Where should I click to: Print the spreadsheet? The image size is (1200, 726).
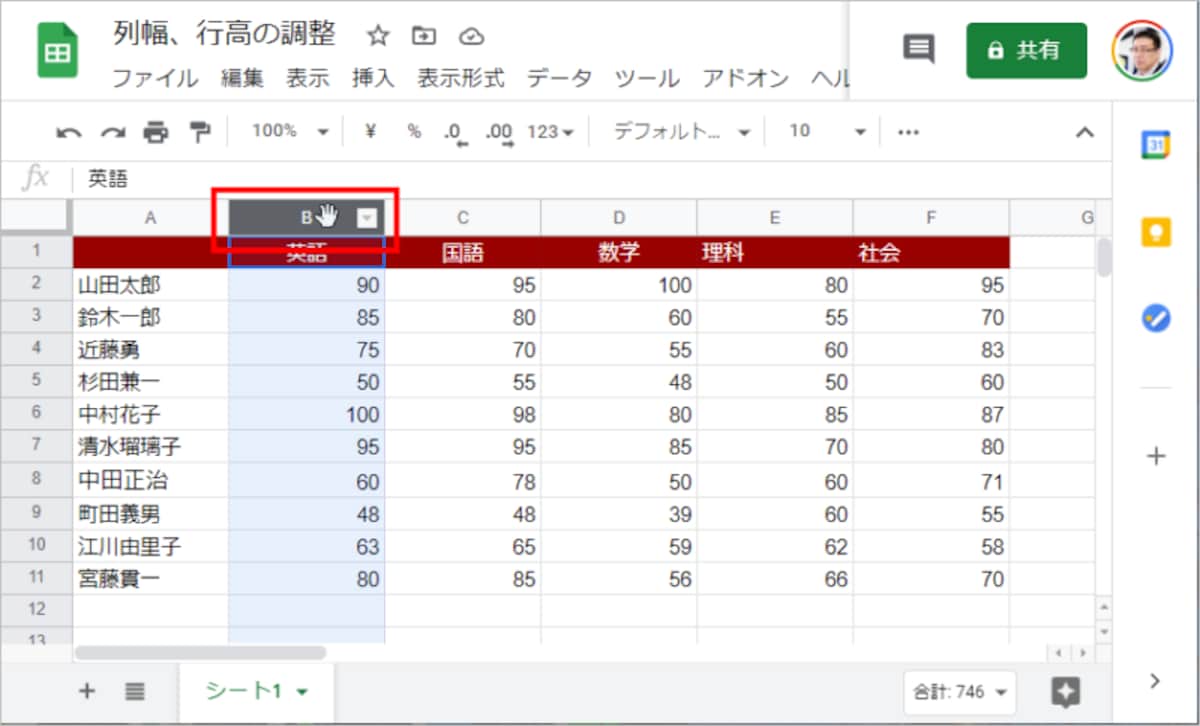pos(156,132)
